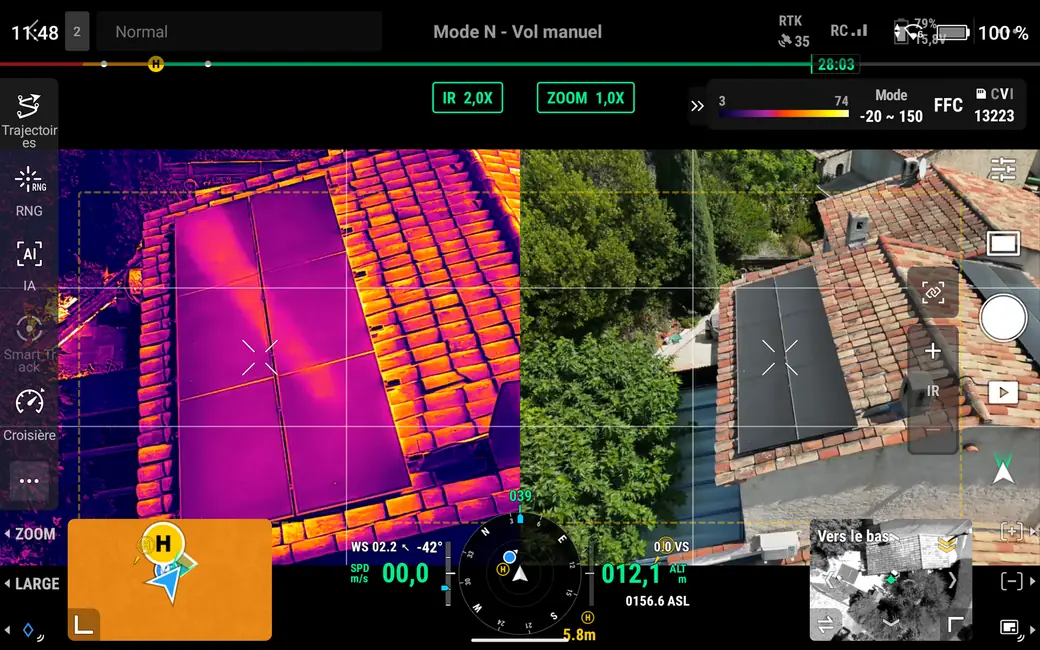1040x650 pixels.
Task: Open media playback gallery
Action: click(1003, 393)
